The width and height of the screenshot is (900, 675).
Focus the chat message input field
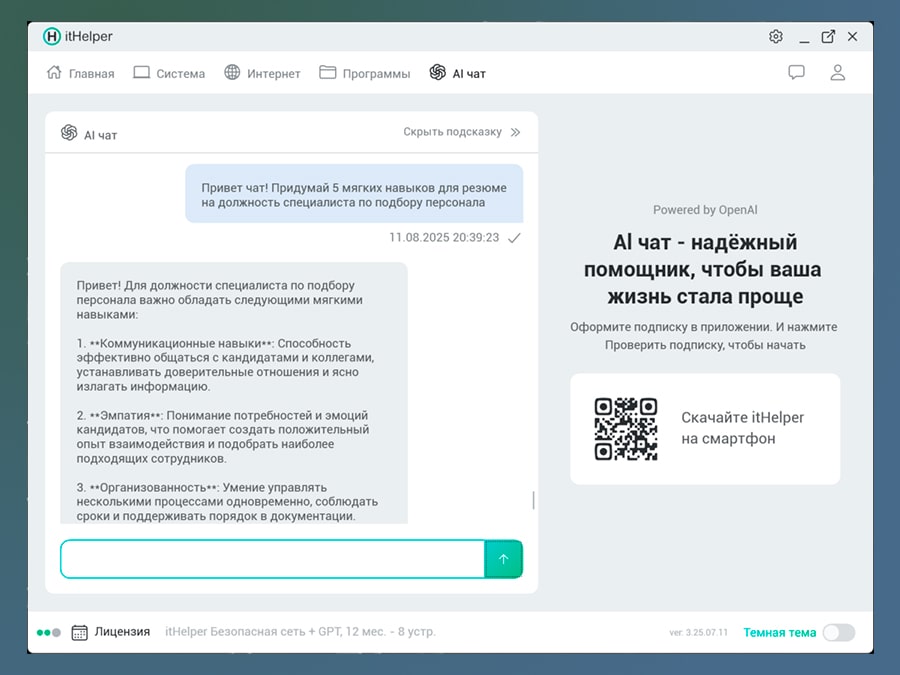tap(272, 559)
